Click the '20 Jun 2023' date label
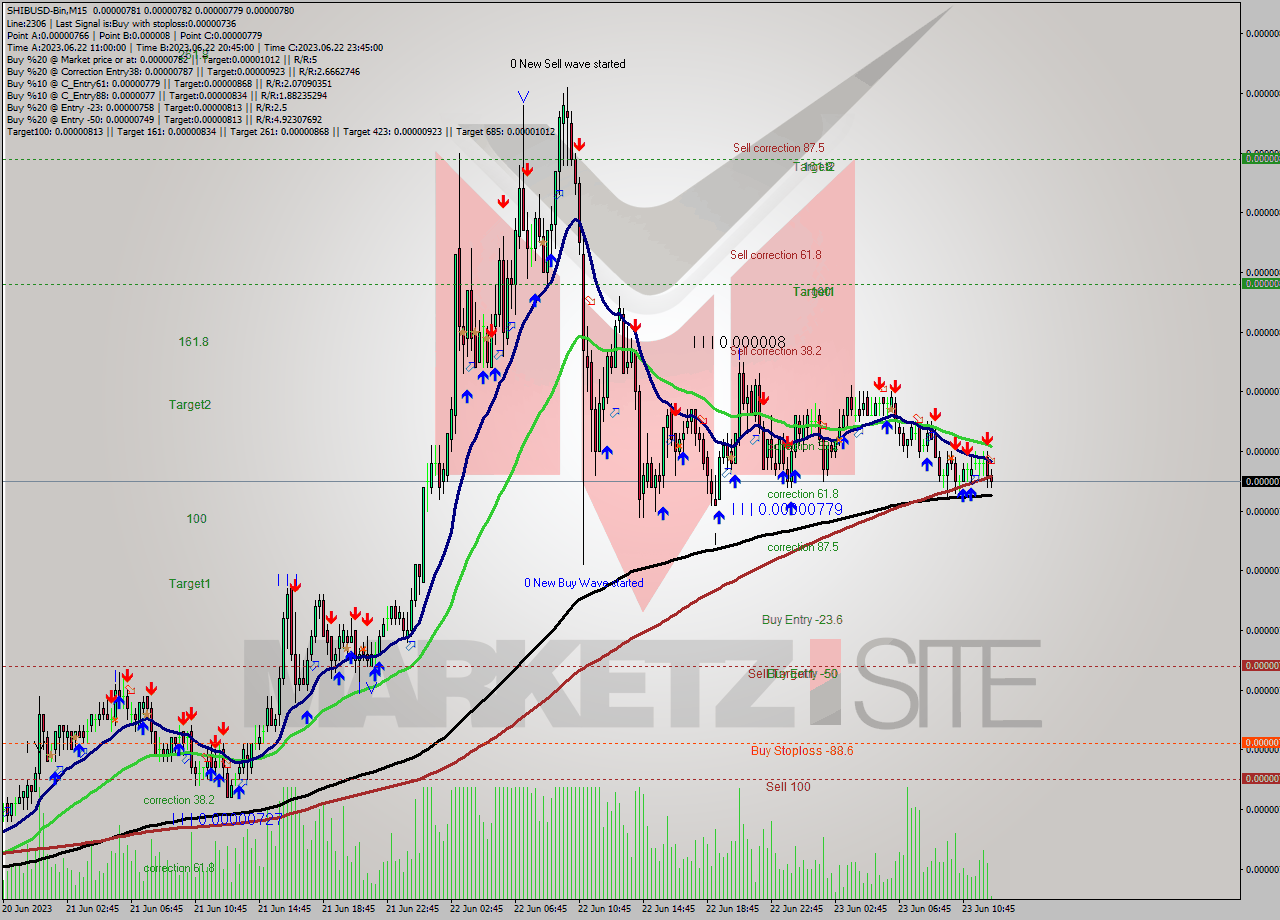The width and height of the screenshot is (1280, 920). coord(27,910)
